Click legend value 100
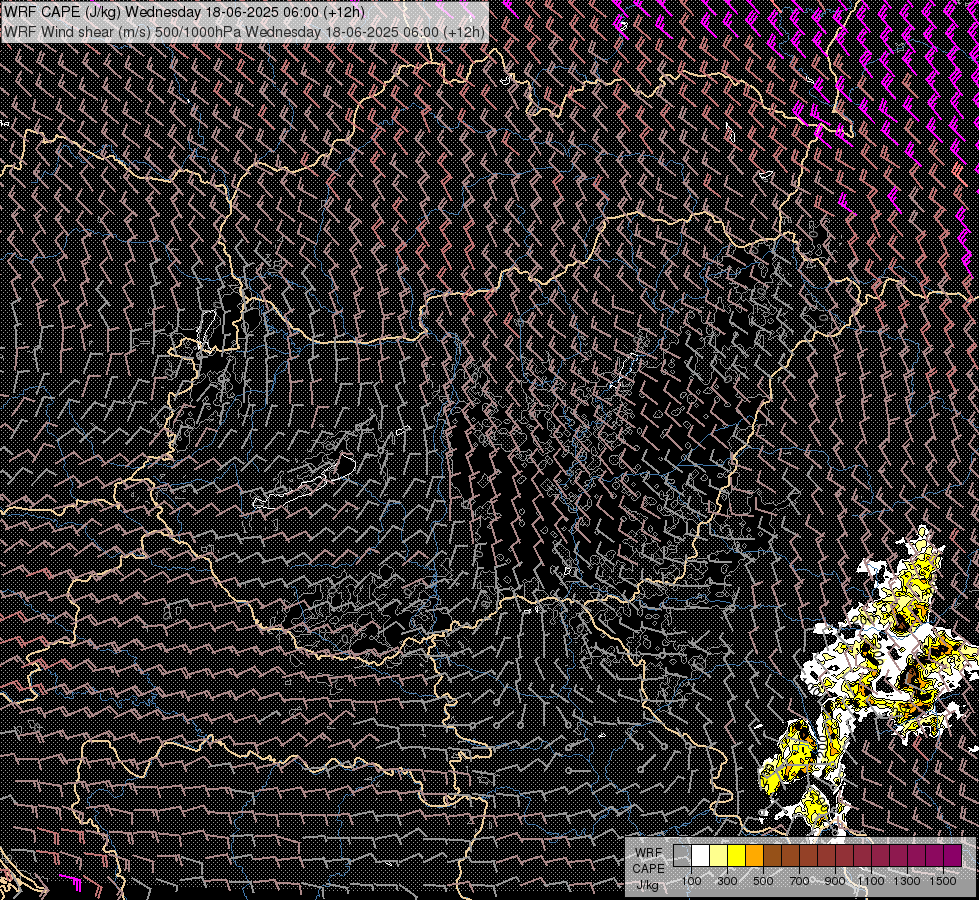Image resolution: width=979 pixels, height=900 pixels. pos(691,881)
